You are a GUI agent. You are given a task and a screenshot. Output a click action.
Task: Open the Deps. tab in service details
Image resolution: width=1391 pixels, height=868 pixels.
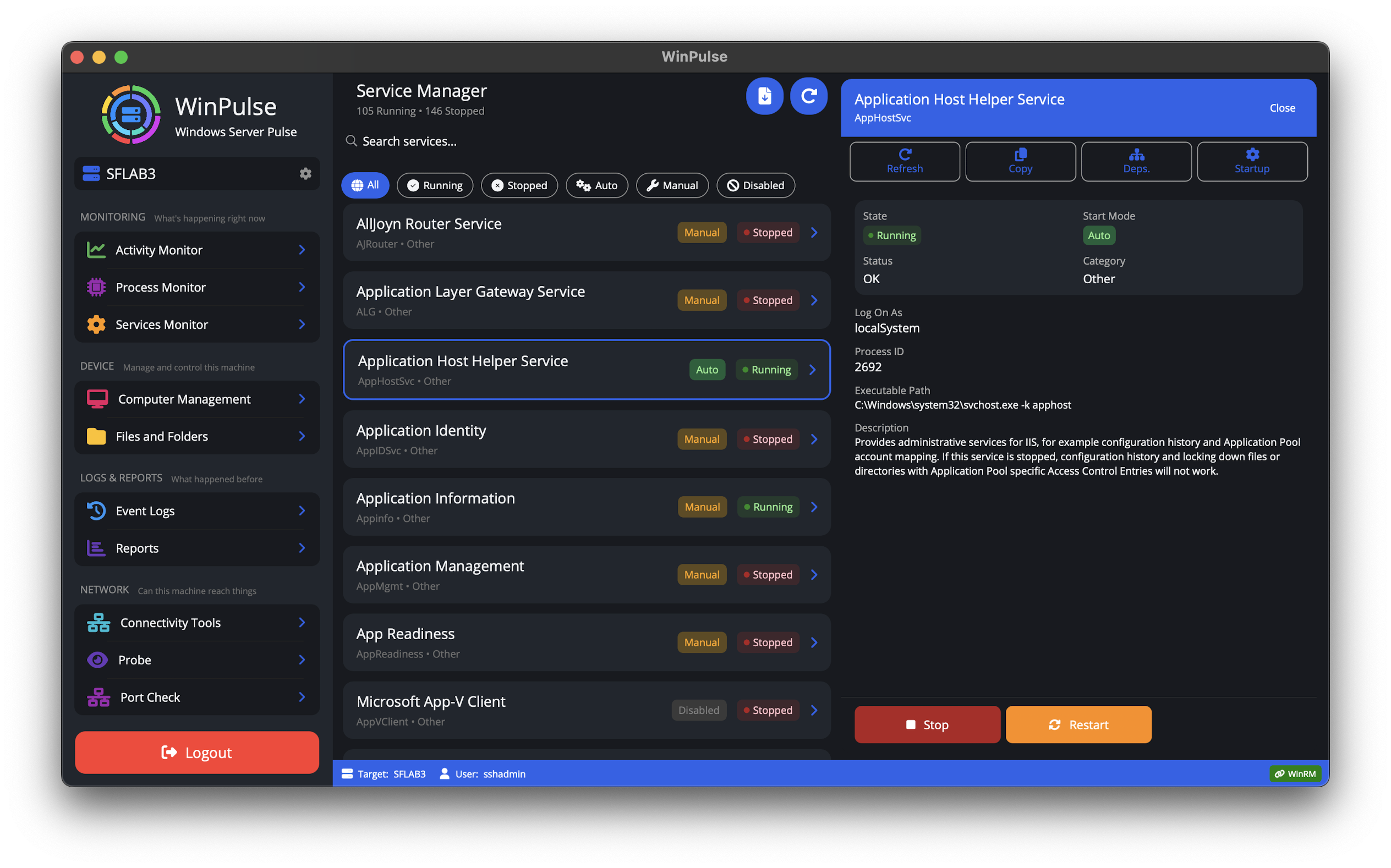coord(1136,161)
